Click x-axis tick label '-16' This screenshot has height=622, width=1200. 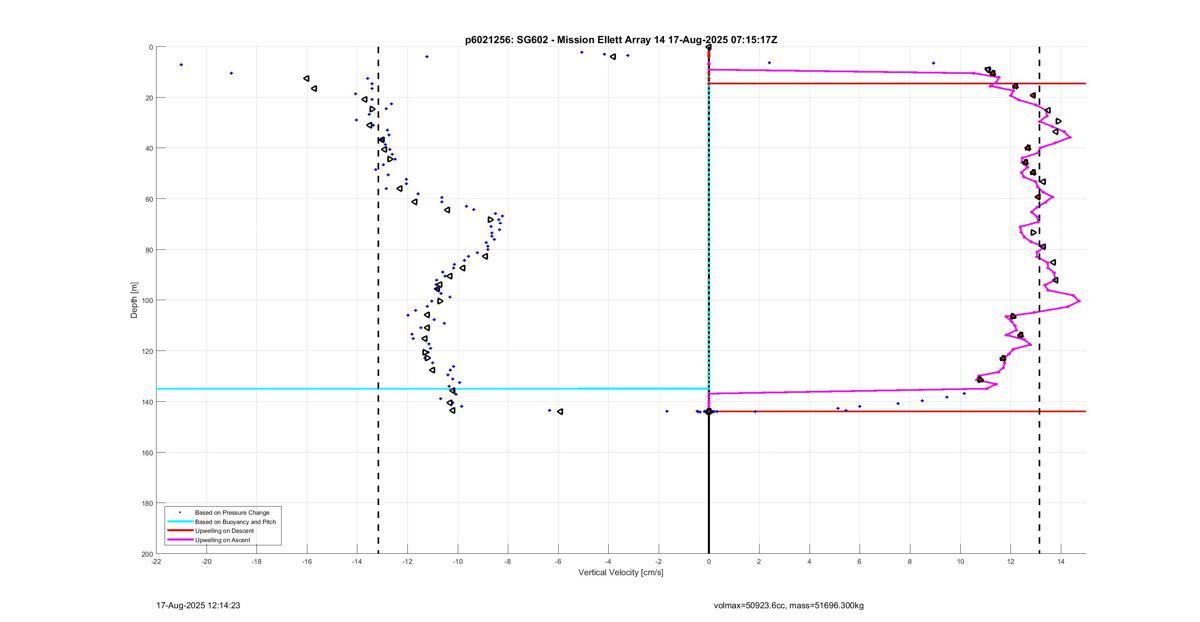(307, 561)
